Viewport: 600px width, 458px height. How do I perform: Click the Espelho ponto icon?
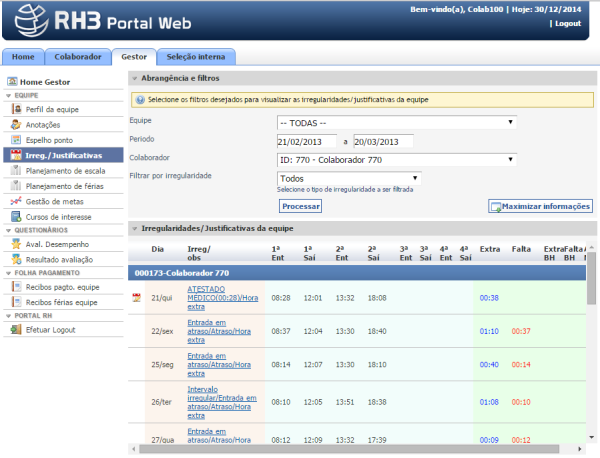(x=16, y=140)
